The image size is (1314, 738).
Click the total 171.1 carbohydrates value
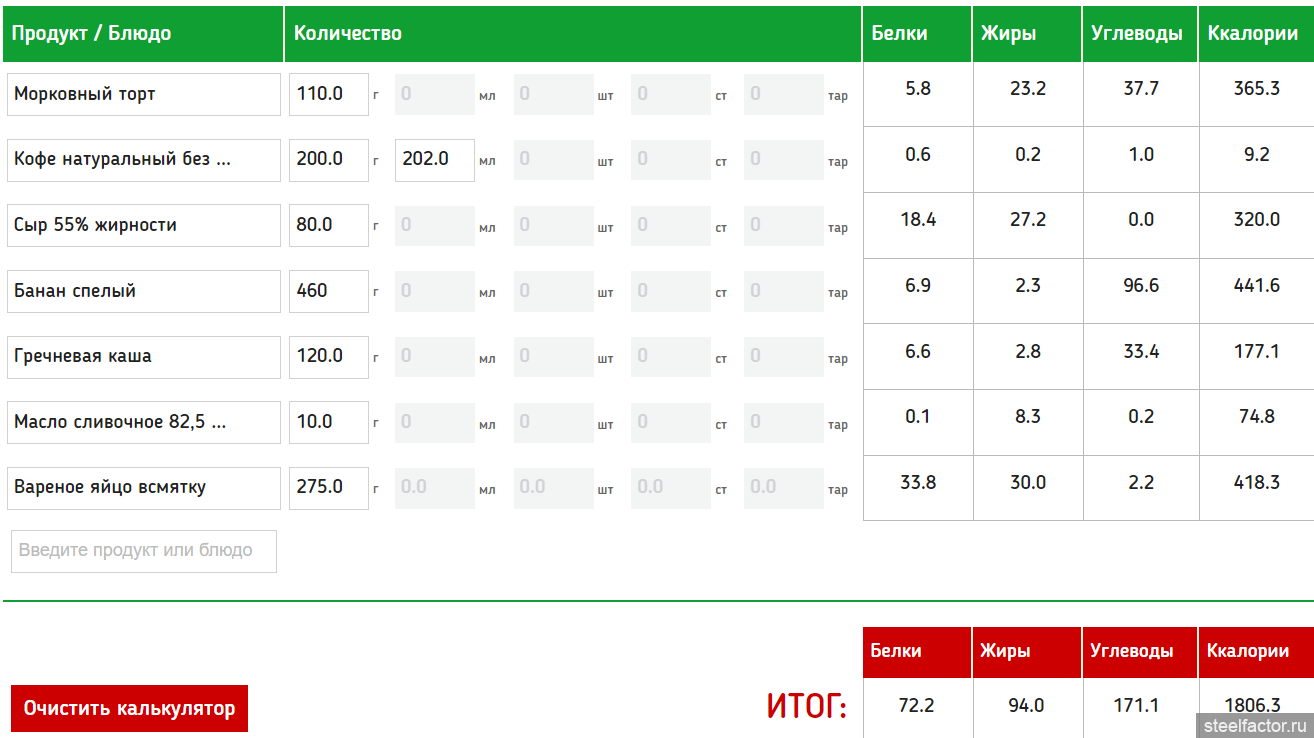click(1137, 706)
